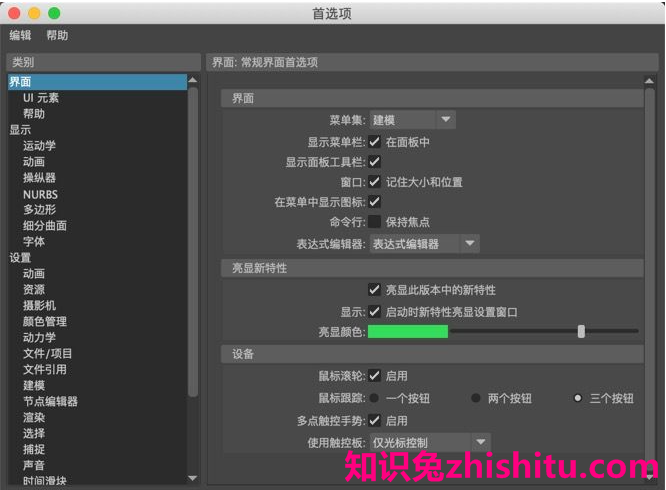Select 文件/项目 in category list
Viewport: 666px width, 490px height.
click(48, 353)
